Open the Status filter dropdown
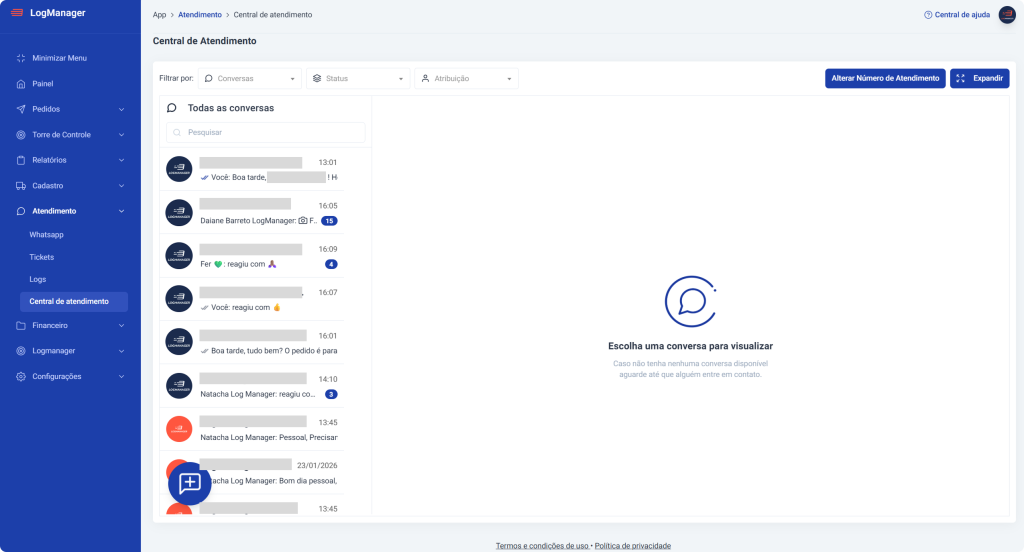This screenshot has height=552, width=1024. tap(358, 78)
